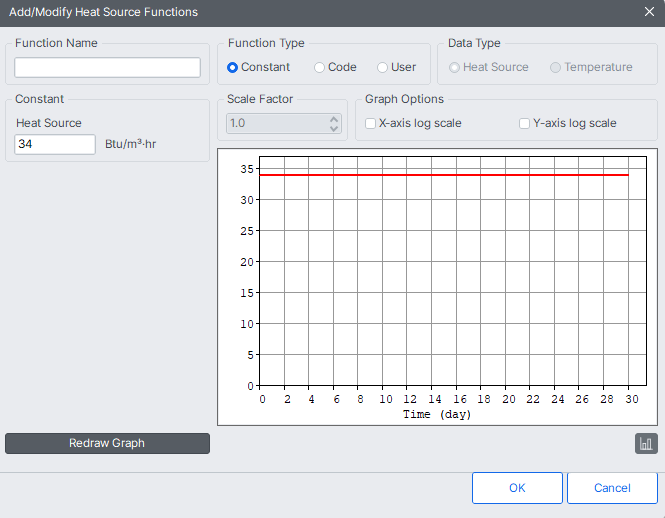Click the Time (day) axis label
The width and height of the screenshot is (665, 518).
(x=437, y=414)
